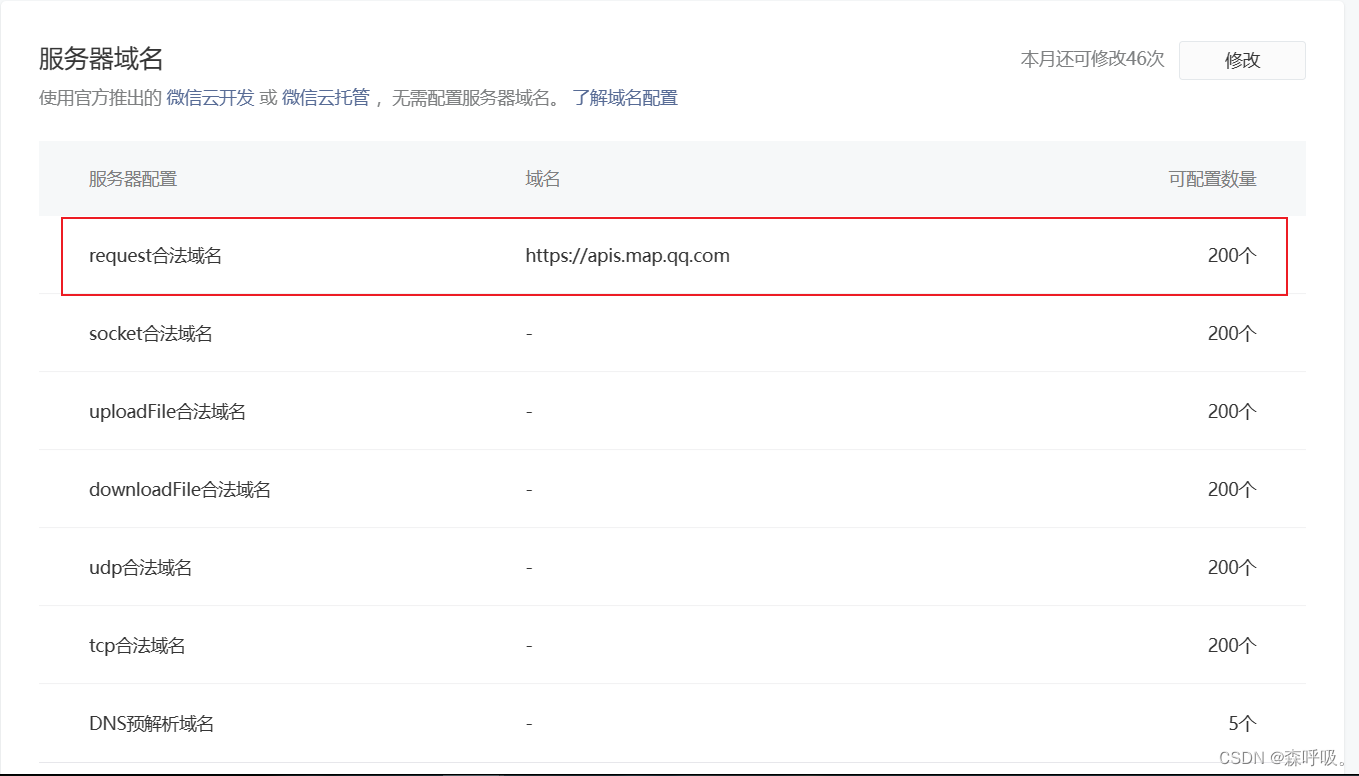1359x776 pixels.
Task: Select the tcp合法域名 row label
Action: [137, 645]
